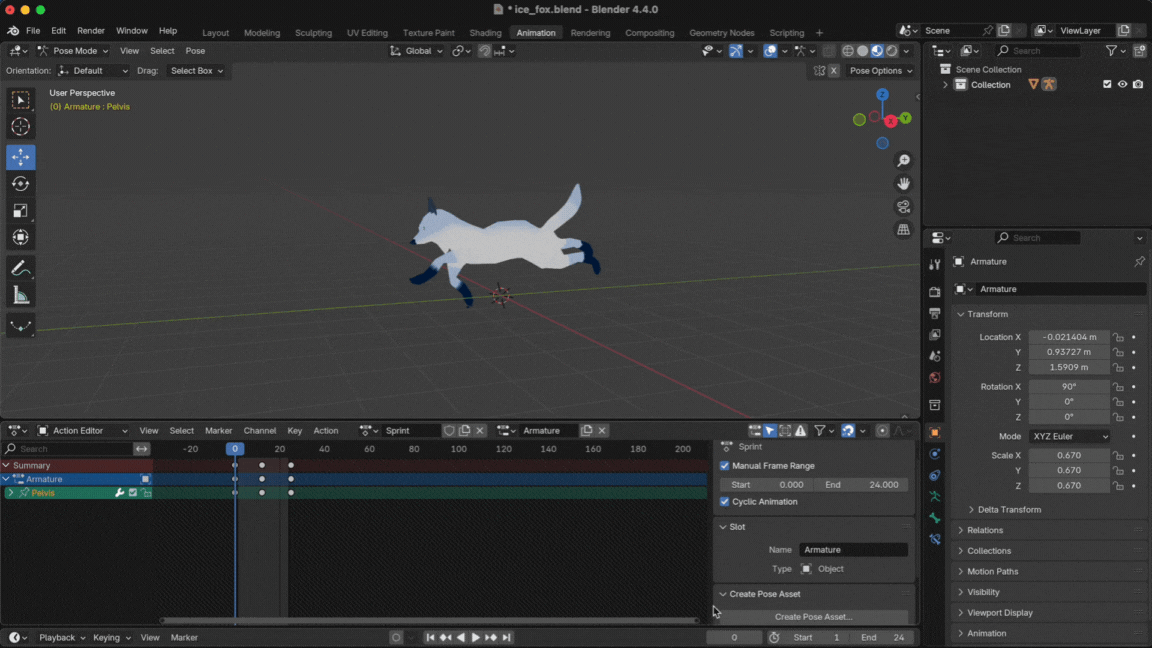Open the World properties tab icon

935,378
